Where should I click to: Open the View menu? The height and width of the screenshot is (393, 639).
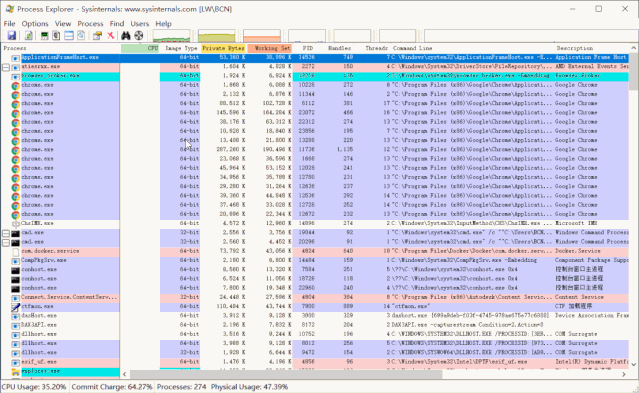63,24
